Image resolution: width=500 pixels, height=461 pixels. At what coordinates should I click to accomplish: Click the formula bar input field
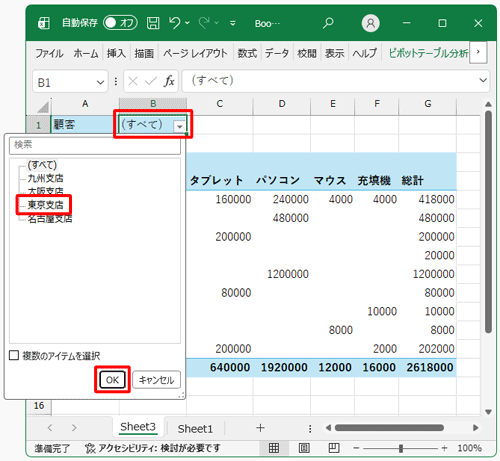[x=329, y=81]
